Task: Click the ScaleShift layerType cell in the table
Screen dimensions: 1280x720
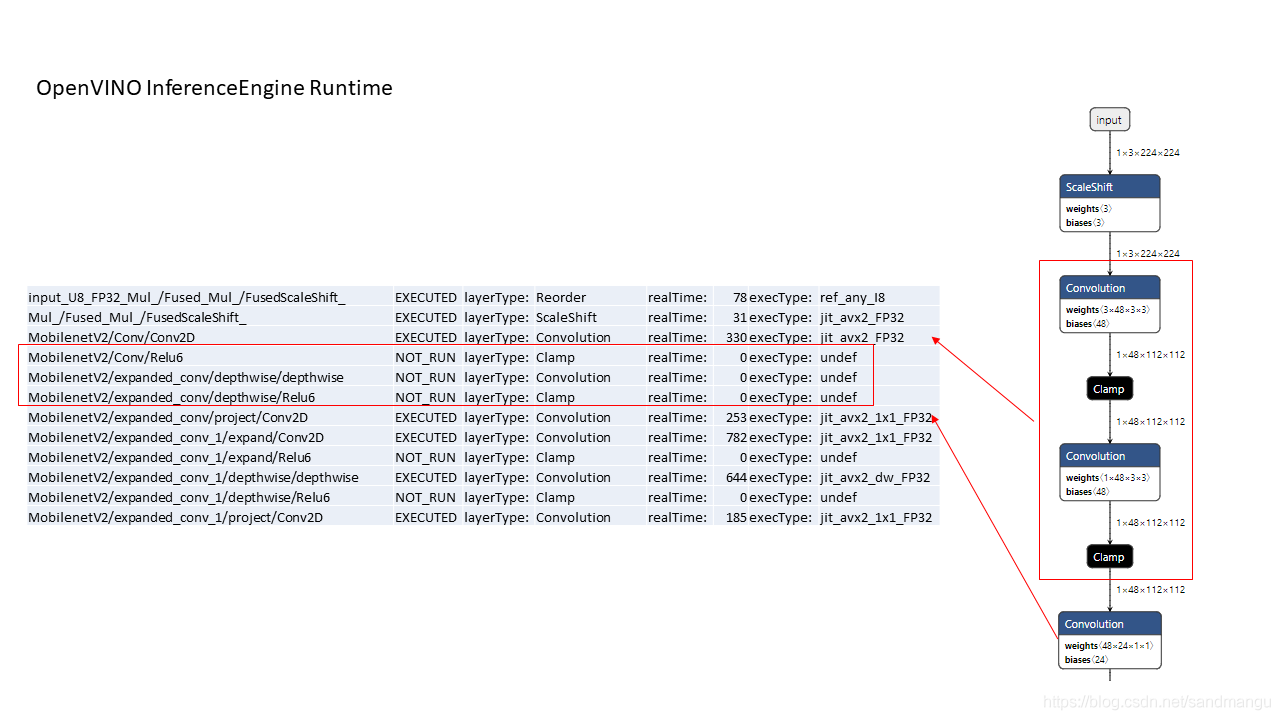Action: [566, 317]
